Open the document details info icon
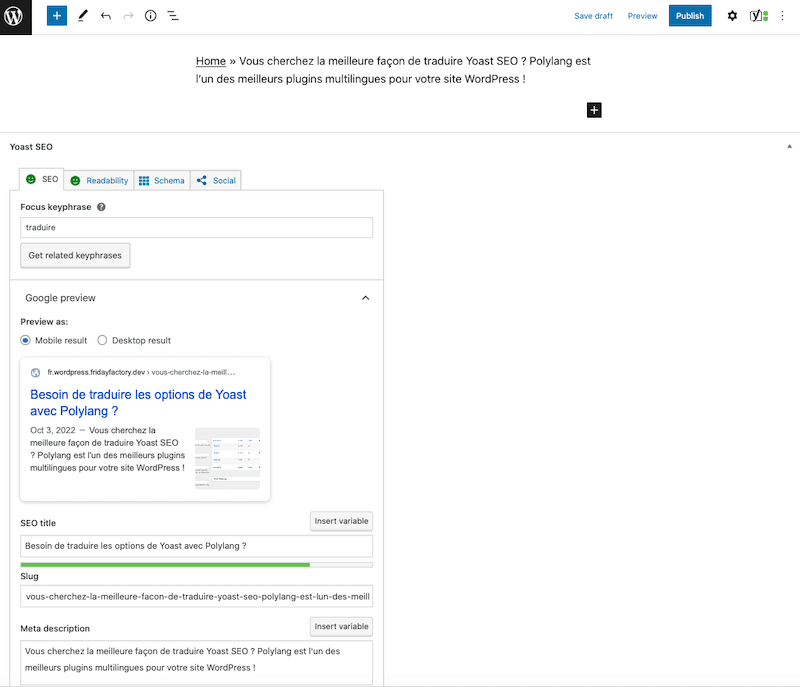This screenshot has width=800, height=687. [151, 16]
